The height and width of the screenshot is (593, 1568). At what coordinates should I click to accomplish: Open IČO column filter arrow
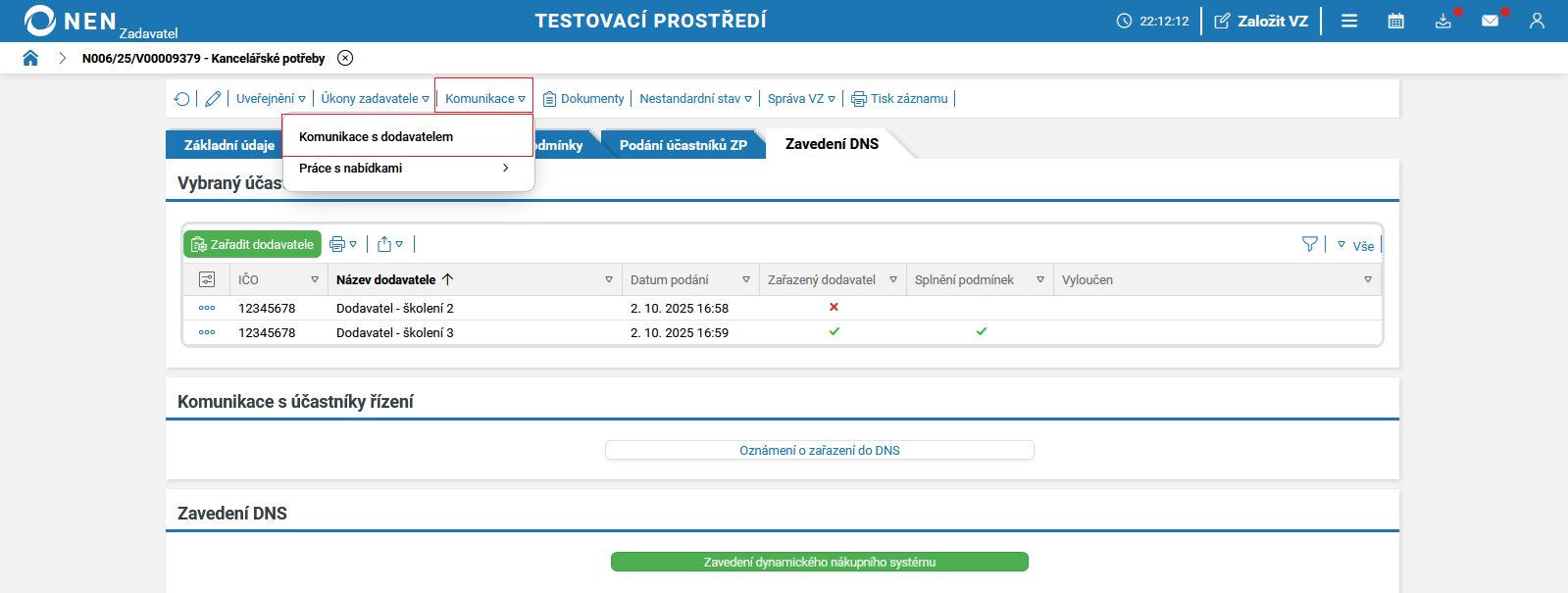(x=315, y=280)
